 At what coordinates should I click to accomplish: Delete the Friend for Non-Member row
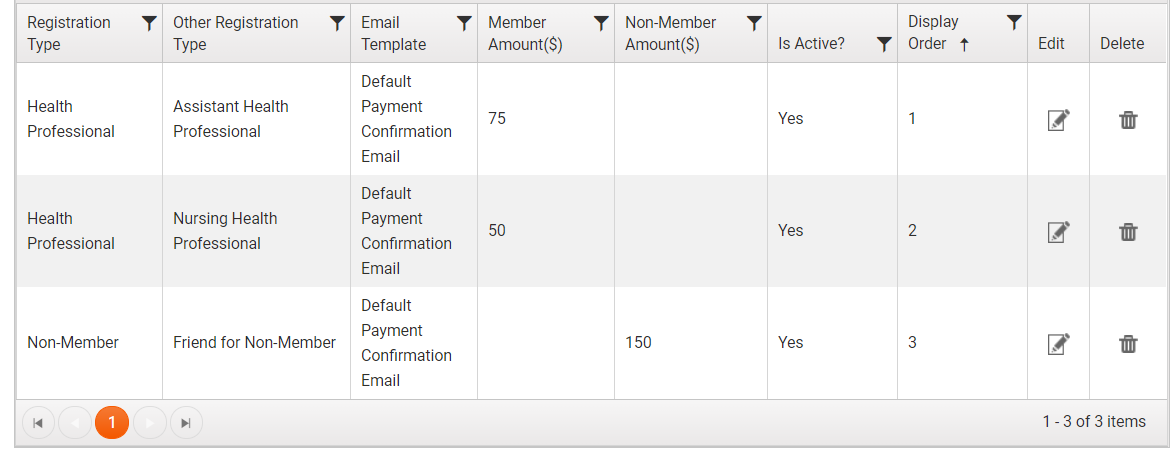[1128, 344]
